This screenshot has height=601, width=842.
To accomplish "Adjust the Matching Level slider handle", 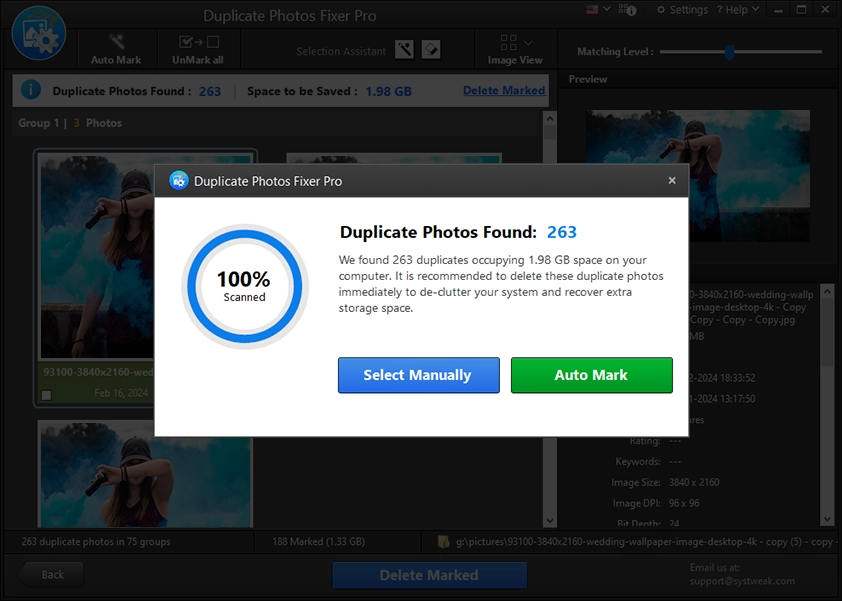I will (x=729, y=52).
